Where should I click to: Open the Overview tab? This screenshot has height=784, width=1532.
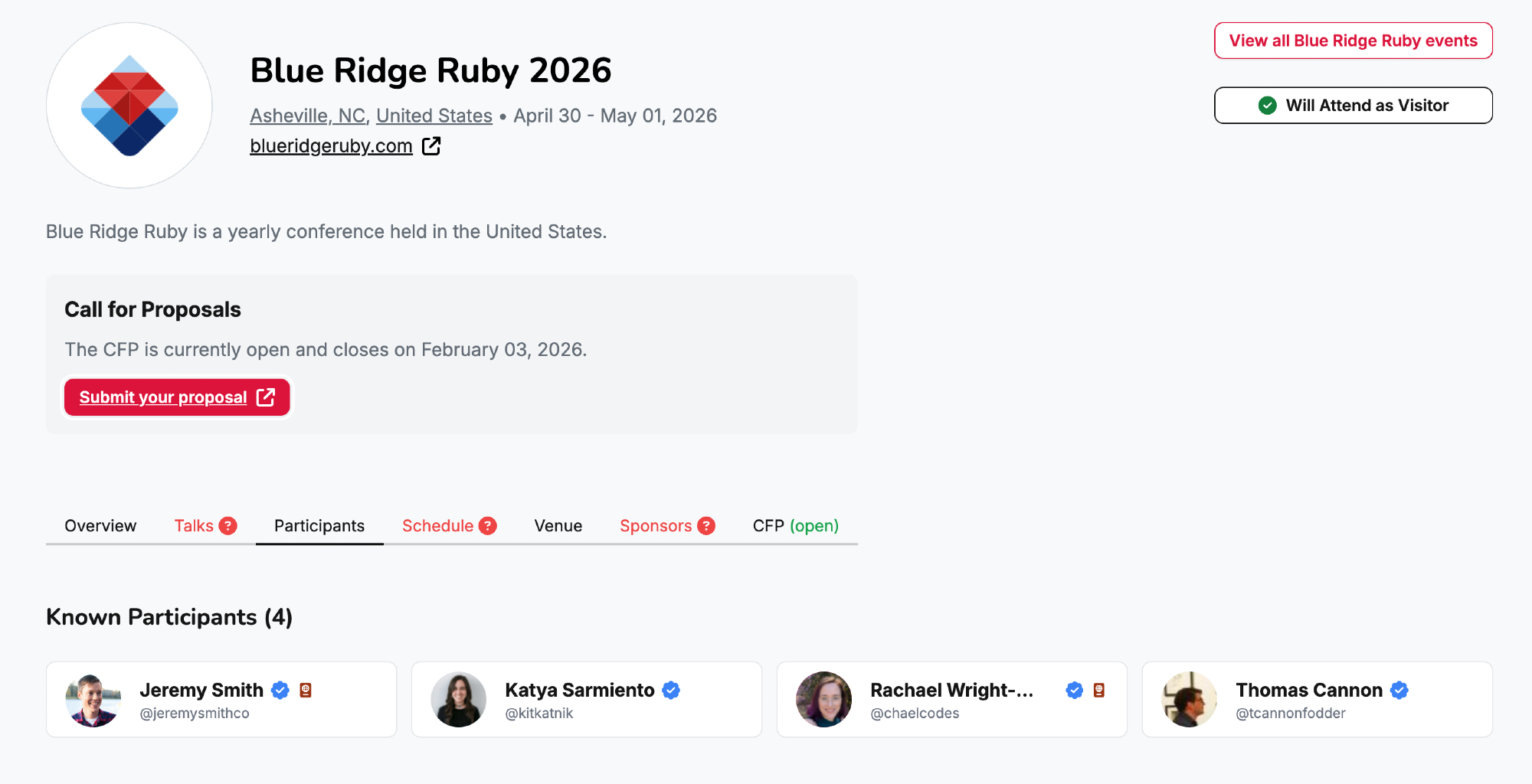click(100, 526)
